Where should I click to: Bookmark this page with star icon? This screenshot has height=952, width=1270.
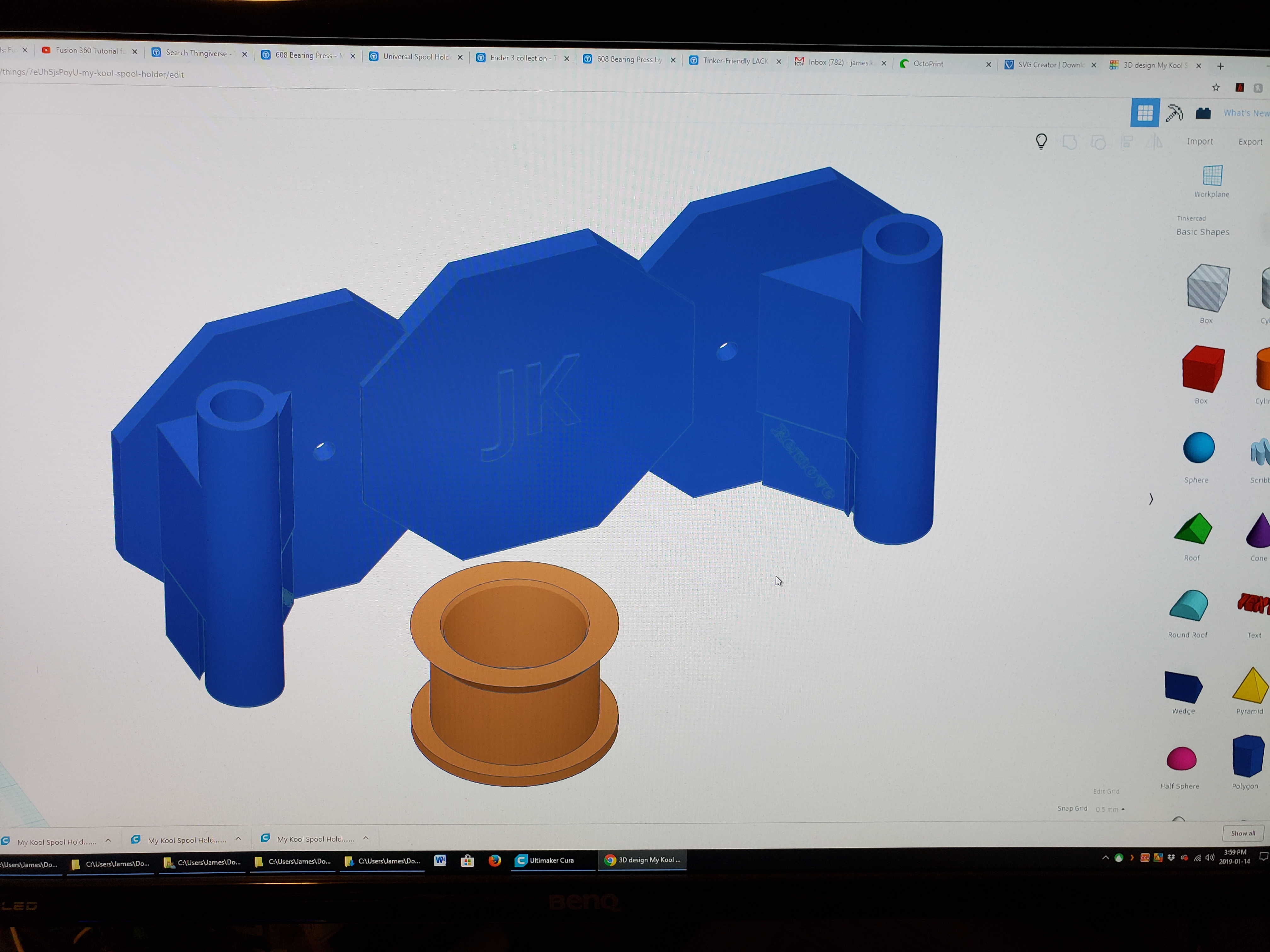pos(1216,87)
